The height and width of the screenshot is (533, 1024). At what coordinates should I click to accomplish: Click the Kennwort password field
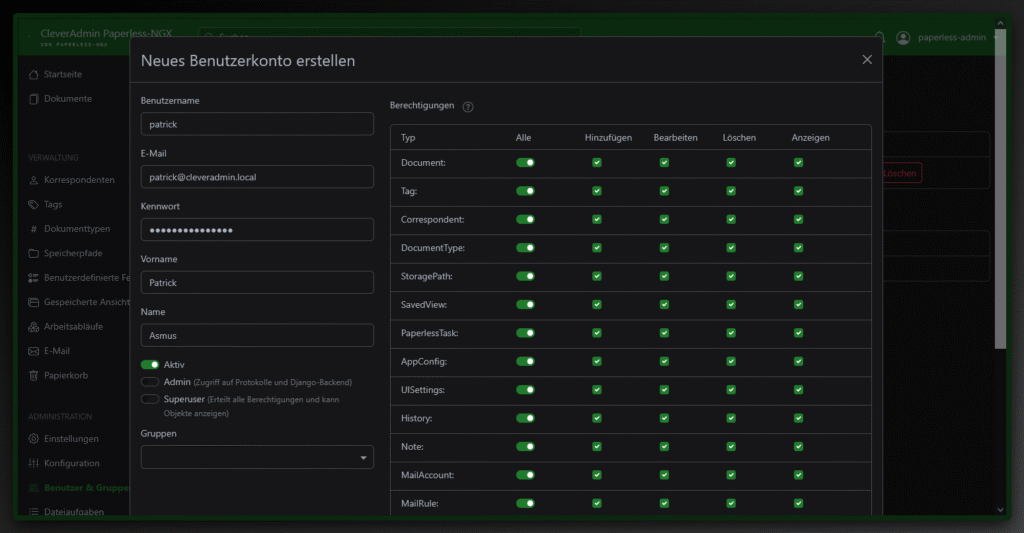coord(257,230)
